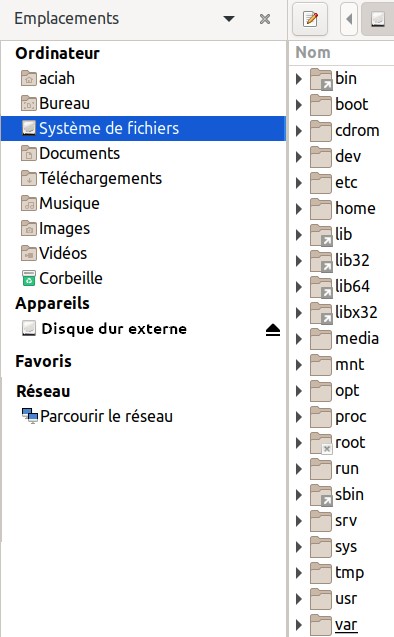Select the aciah home folder icon
This screenshot has height=637, width=394.
[x=28, y=78]
